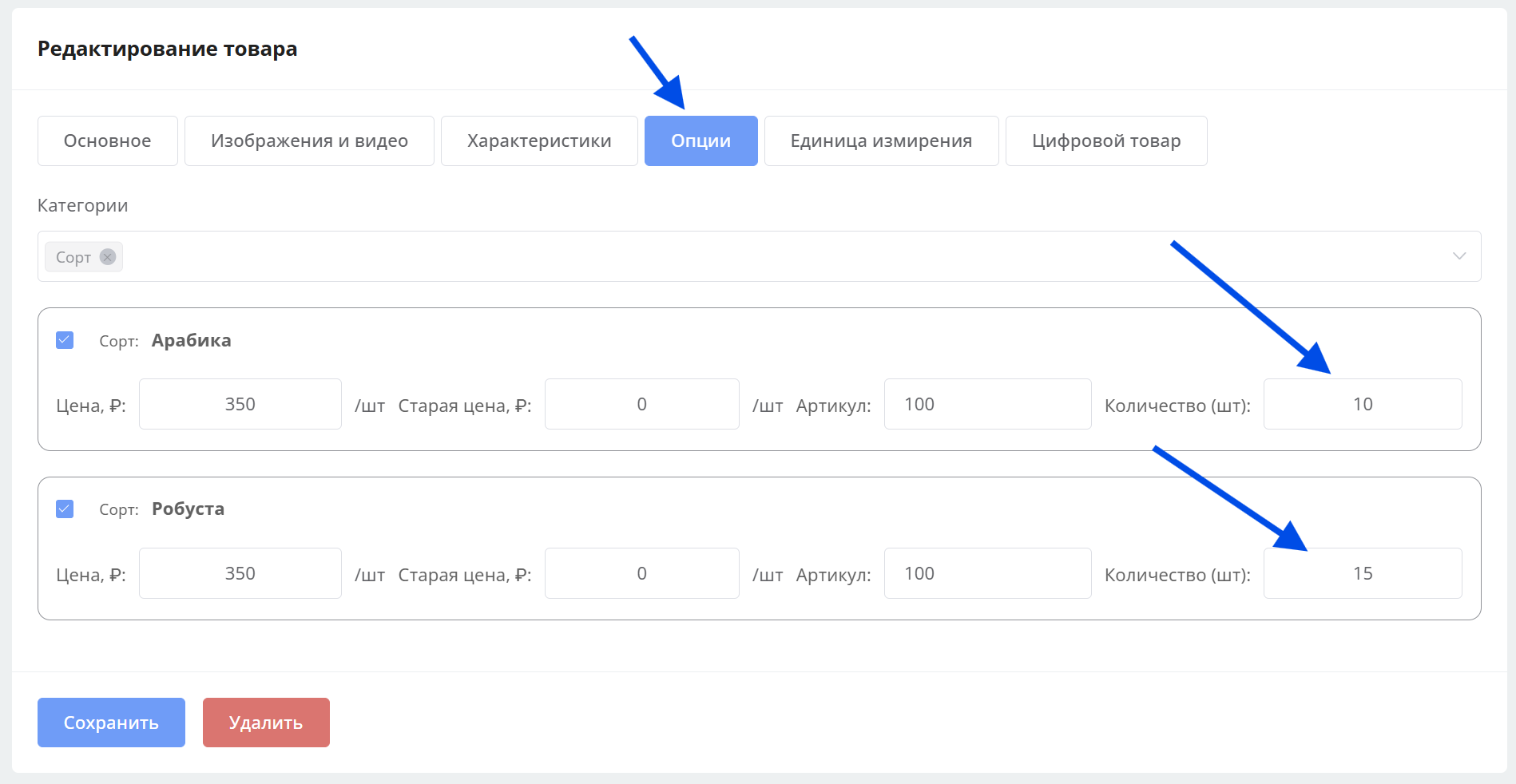The height and width of the screenshot is (784, 1516).
Task: Open the Изображения и видео tab
Action: coord(309,141)
